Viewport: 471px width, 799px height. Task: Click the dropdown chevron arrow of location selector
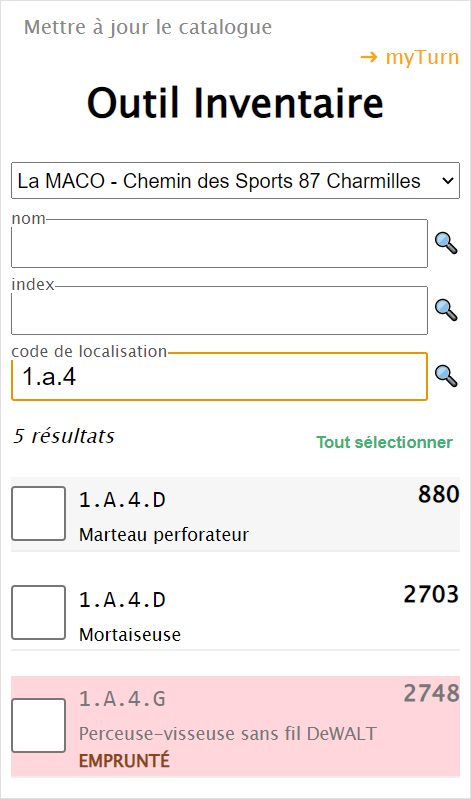click(447, 180)
